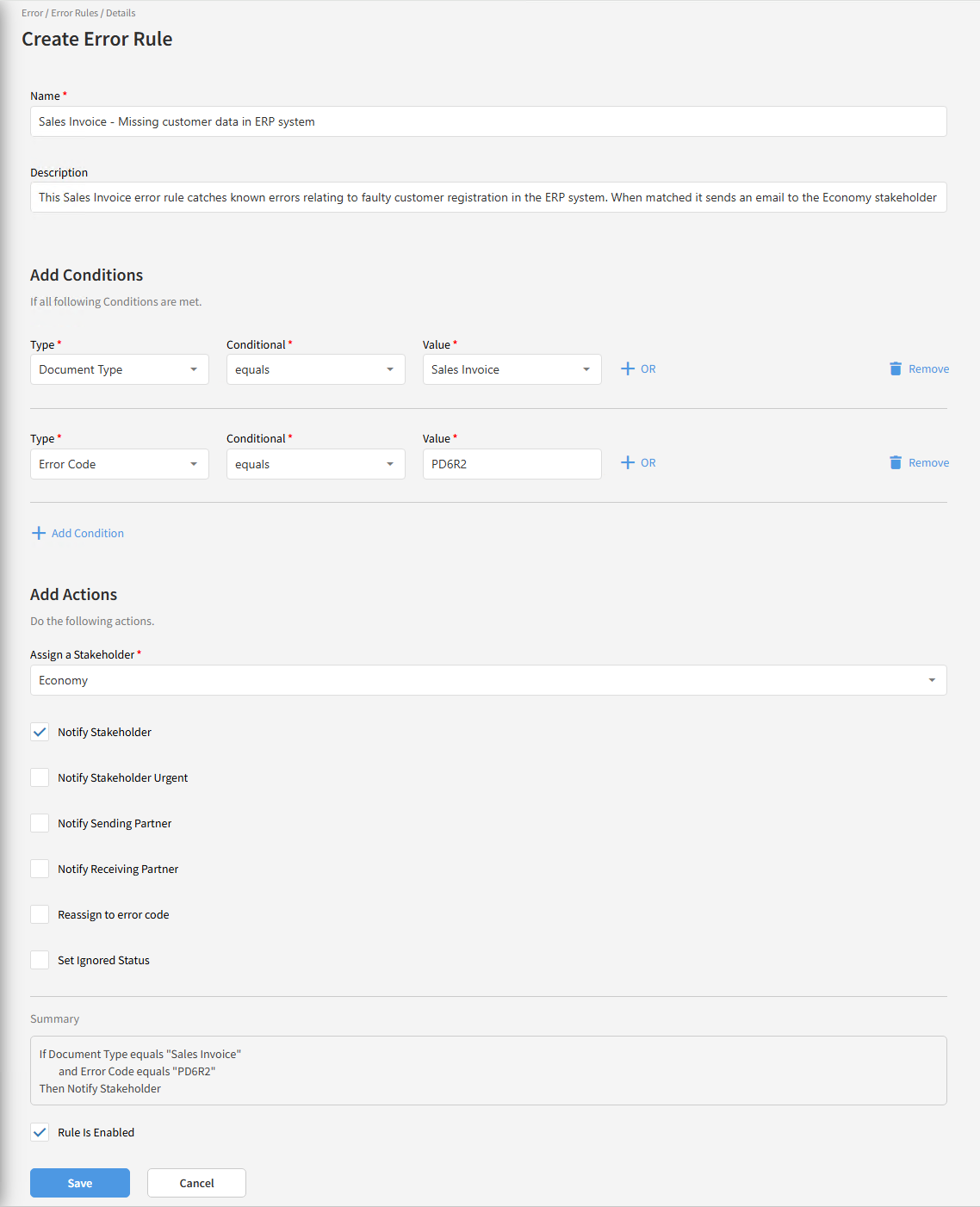This screenshot has width=980, height=1207.
Task: Uncheck Notify Stakeholder checkbox
Action: tap(40, 733)
